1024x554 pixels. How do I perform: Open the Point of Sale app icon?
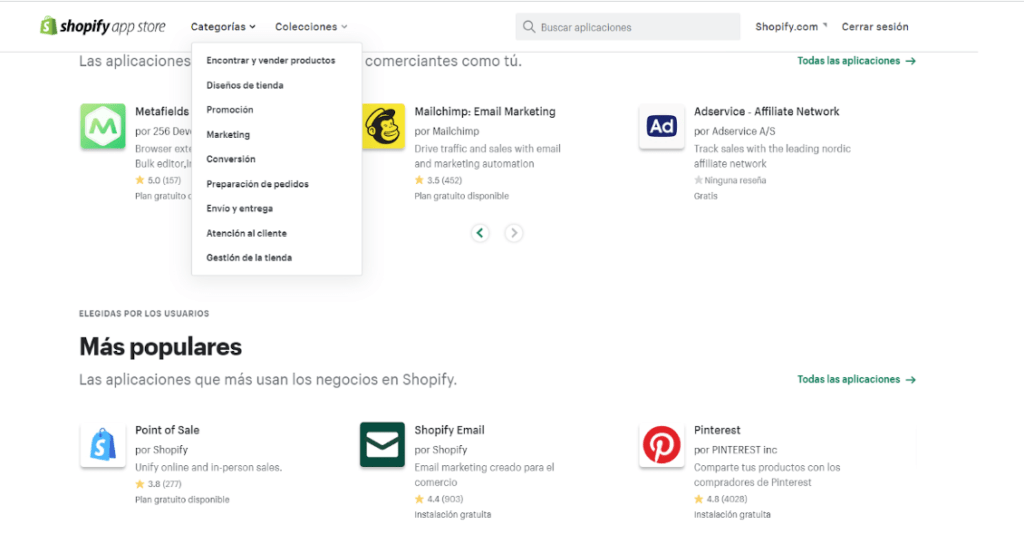tap(103, 445)
